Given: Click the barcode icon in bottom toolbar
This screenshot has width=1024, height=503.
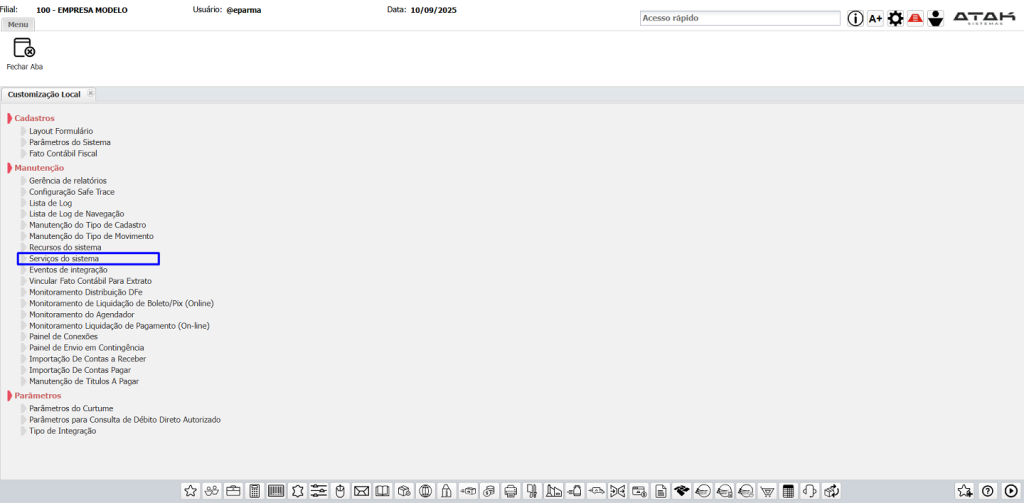Looking at the screenshot, I should click(x=276, y=491).
